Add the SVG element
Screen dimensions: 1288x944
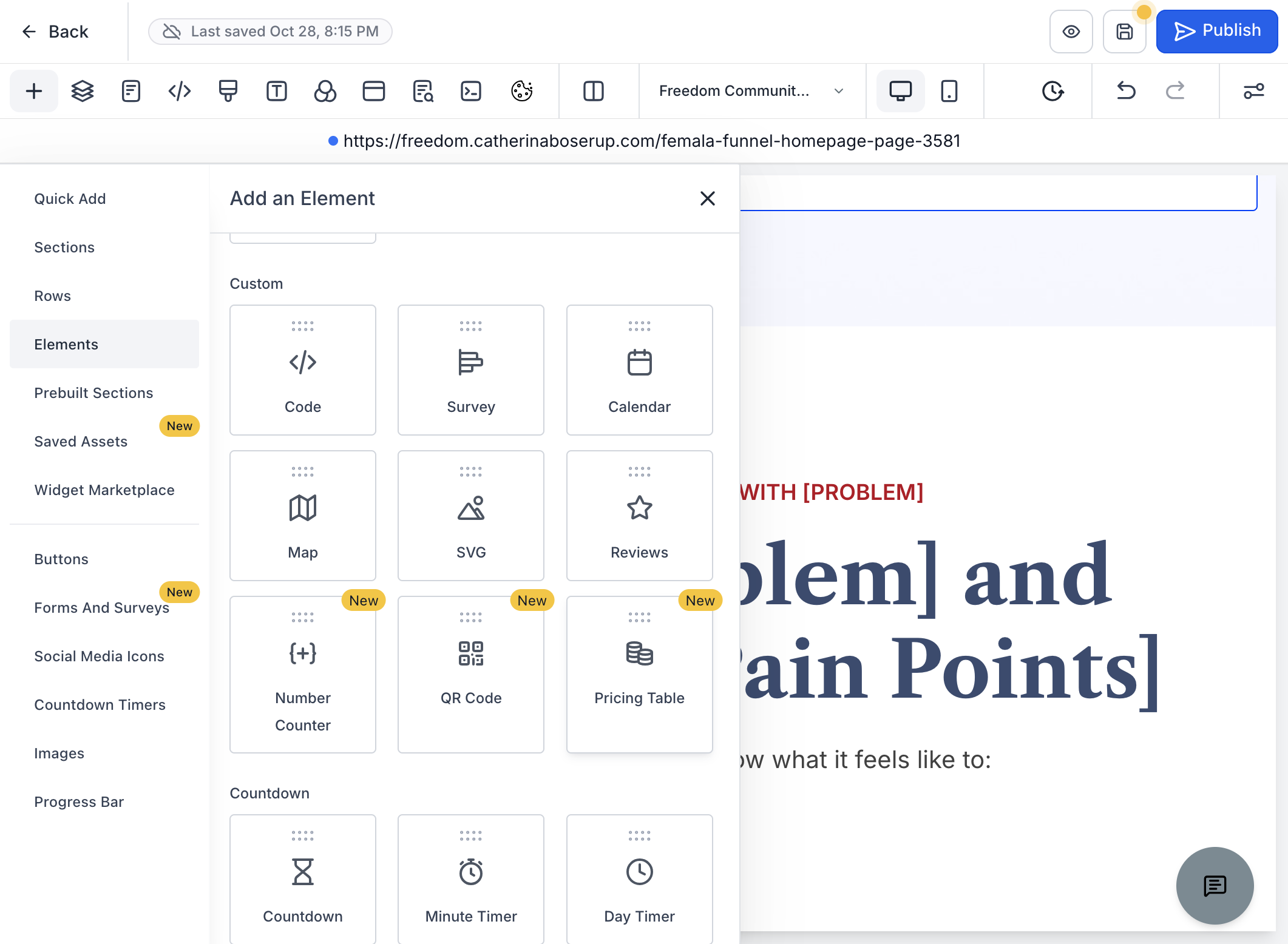471,516
